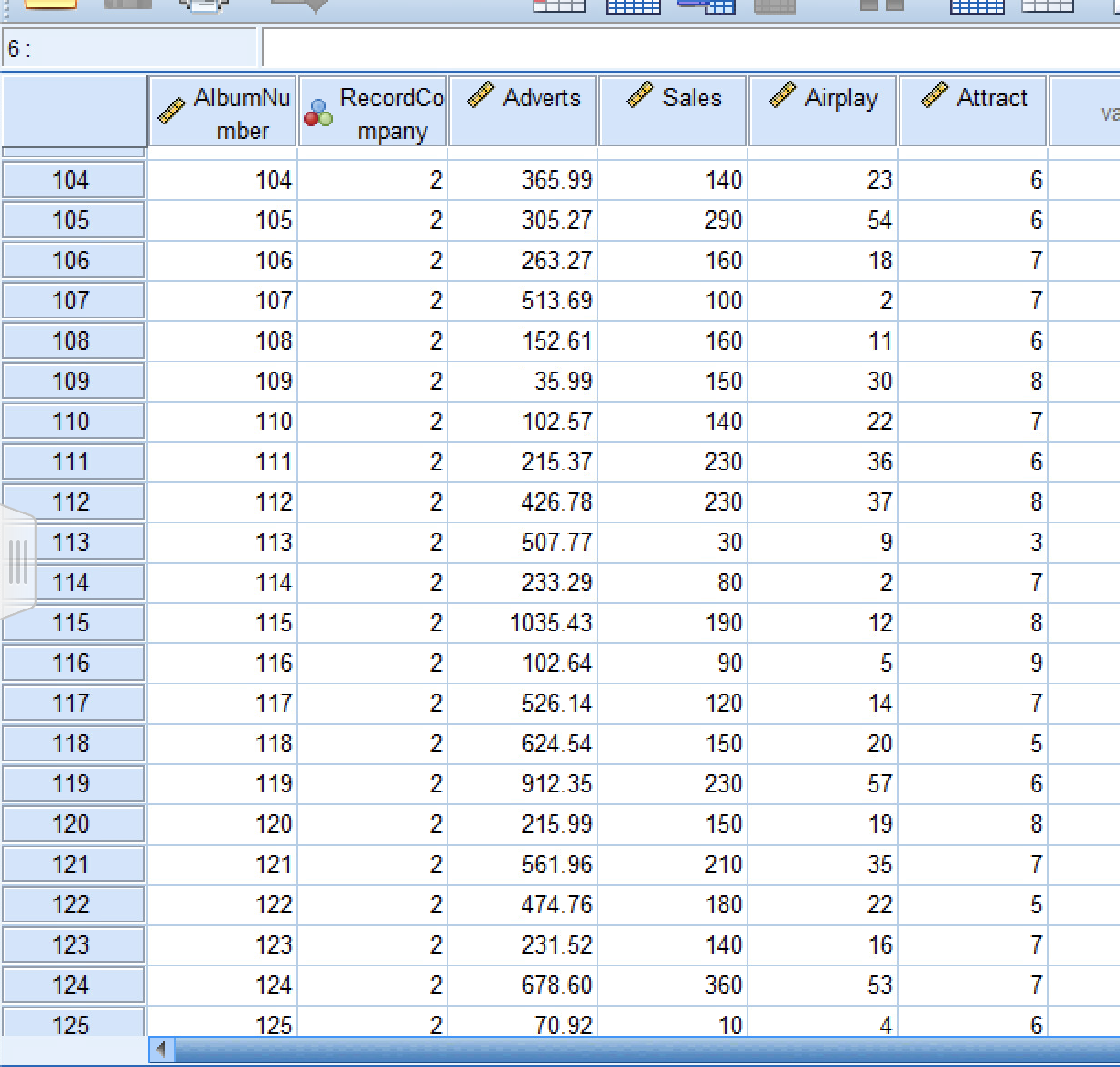
Task: Click RecordCompany cell in row 120
Action: tap(372, 824)
